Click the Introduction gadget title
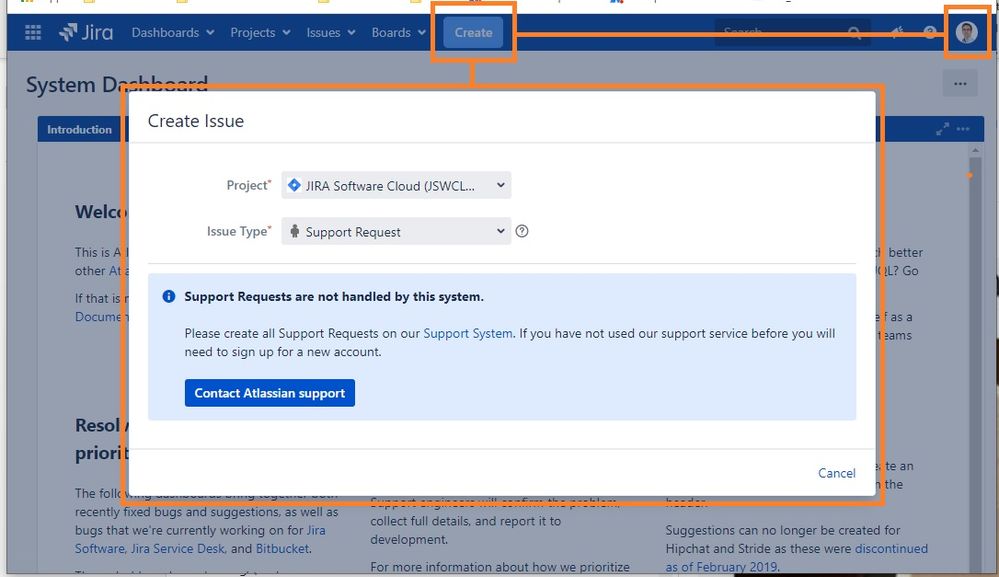 79,129
